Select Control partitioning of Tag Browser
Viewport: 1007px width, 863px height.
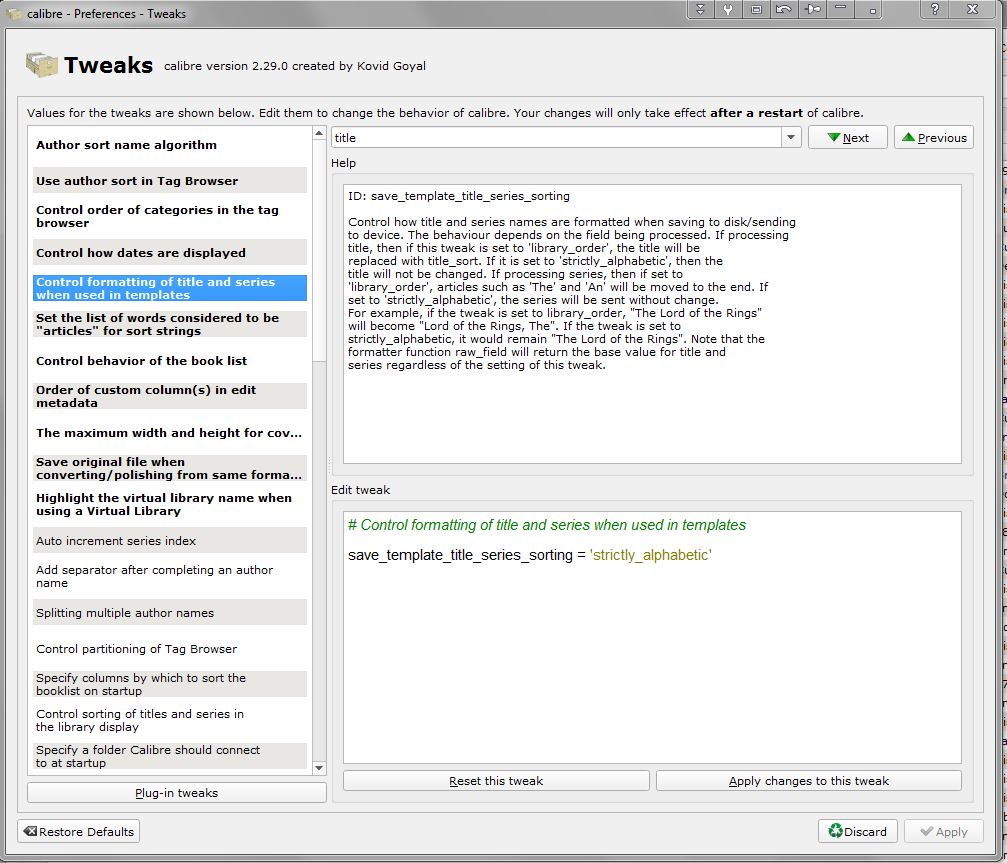click(170, 649)
